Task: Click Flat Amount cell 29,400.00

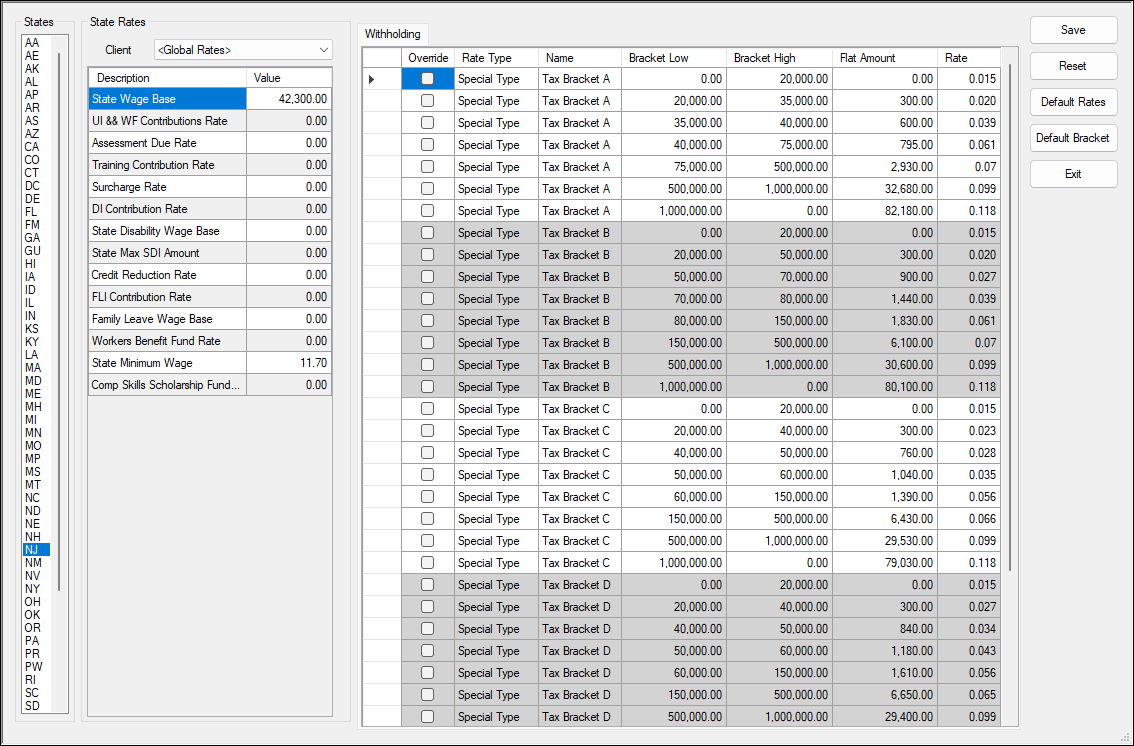Action: click(884, 716)
